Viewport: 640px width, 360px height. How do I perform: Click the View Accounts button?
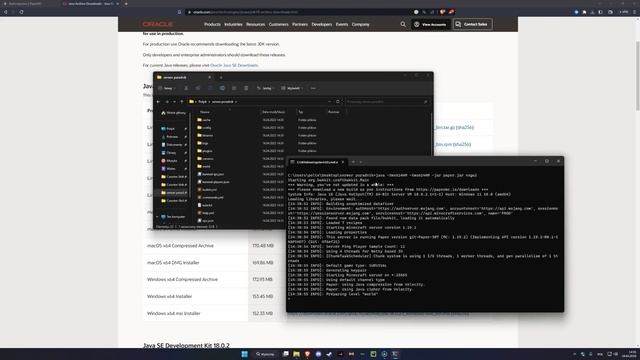430,24
